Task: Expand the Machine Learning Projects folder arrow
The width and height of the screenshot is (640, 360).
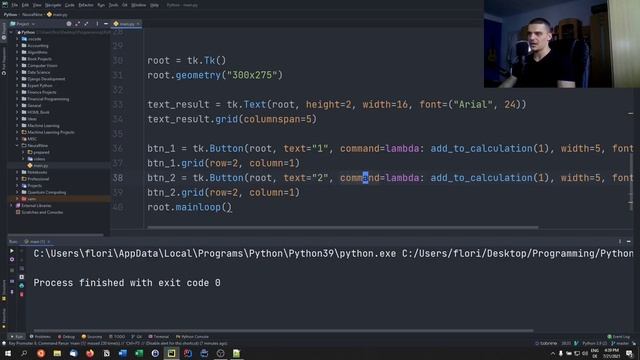Action: [18, 132]
